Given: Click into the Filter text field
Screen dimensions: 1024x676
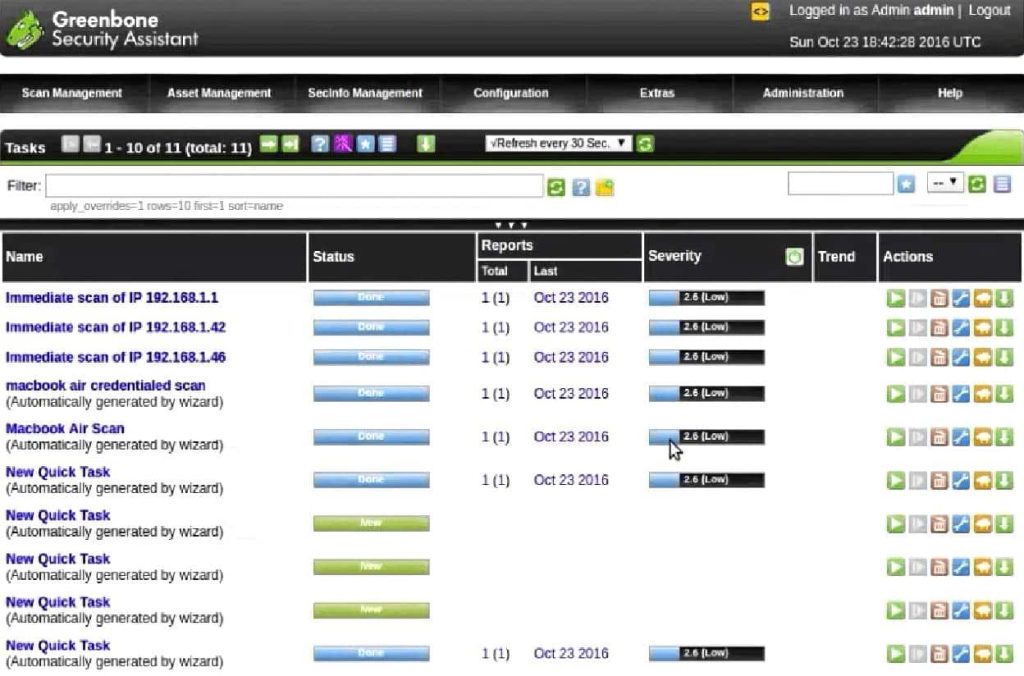Looking at the screenshot, I should pos(295,185).
